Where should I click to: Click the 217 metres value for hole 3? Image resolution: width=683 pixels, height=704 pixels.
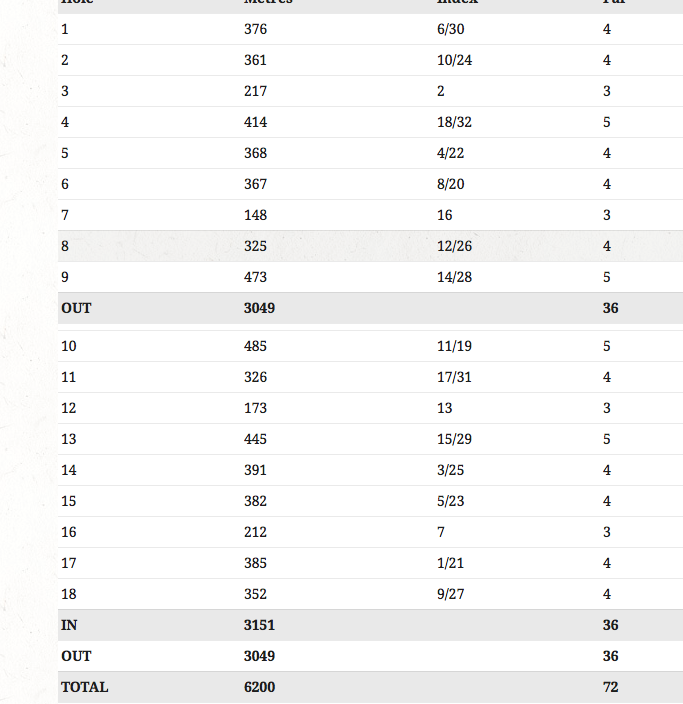pos(255,91)
